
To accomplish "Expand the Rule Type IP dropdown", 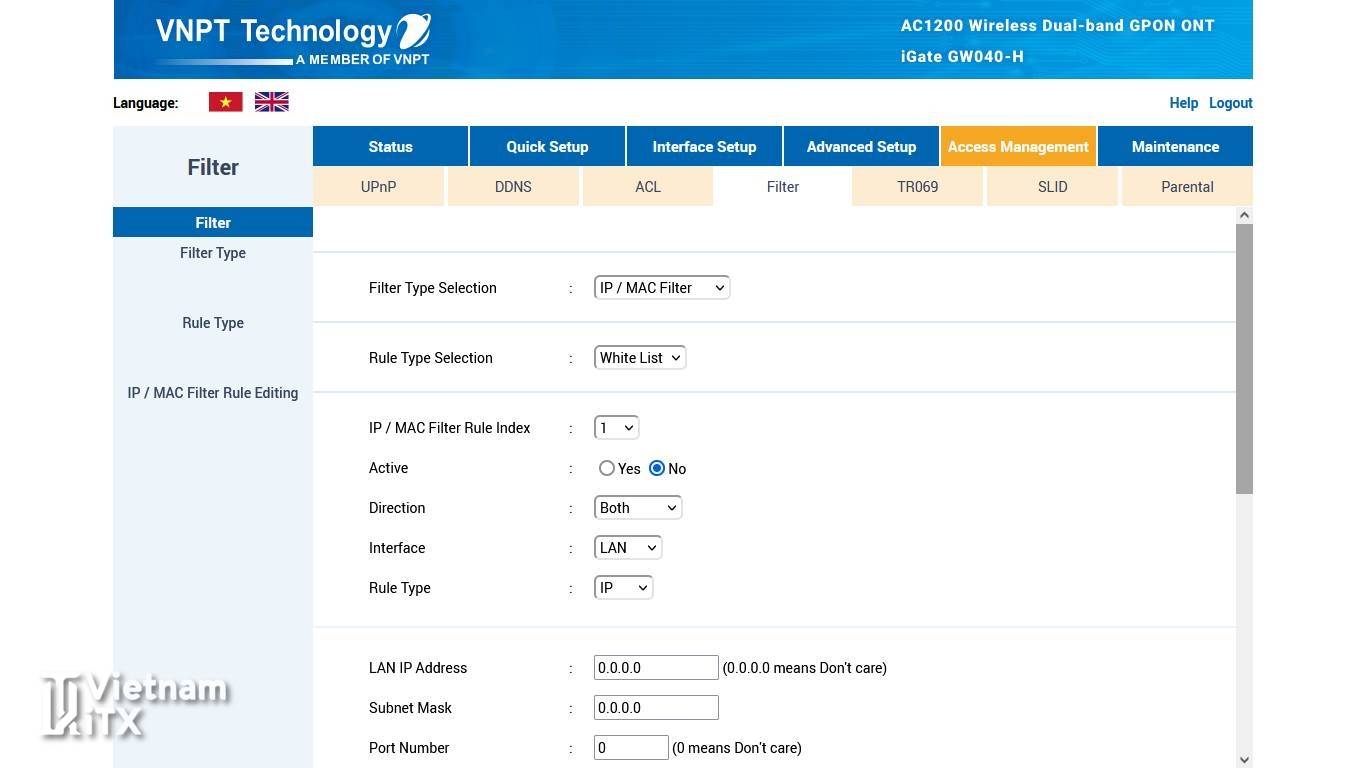I will pyautogui.click(x=623, y=588).
